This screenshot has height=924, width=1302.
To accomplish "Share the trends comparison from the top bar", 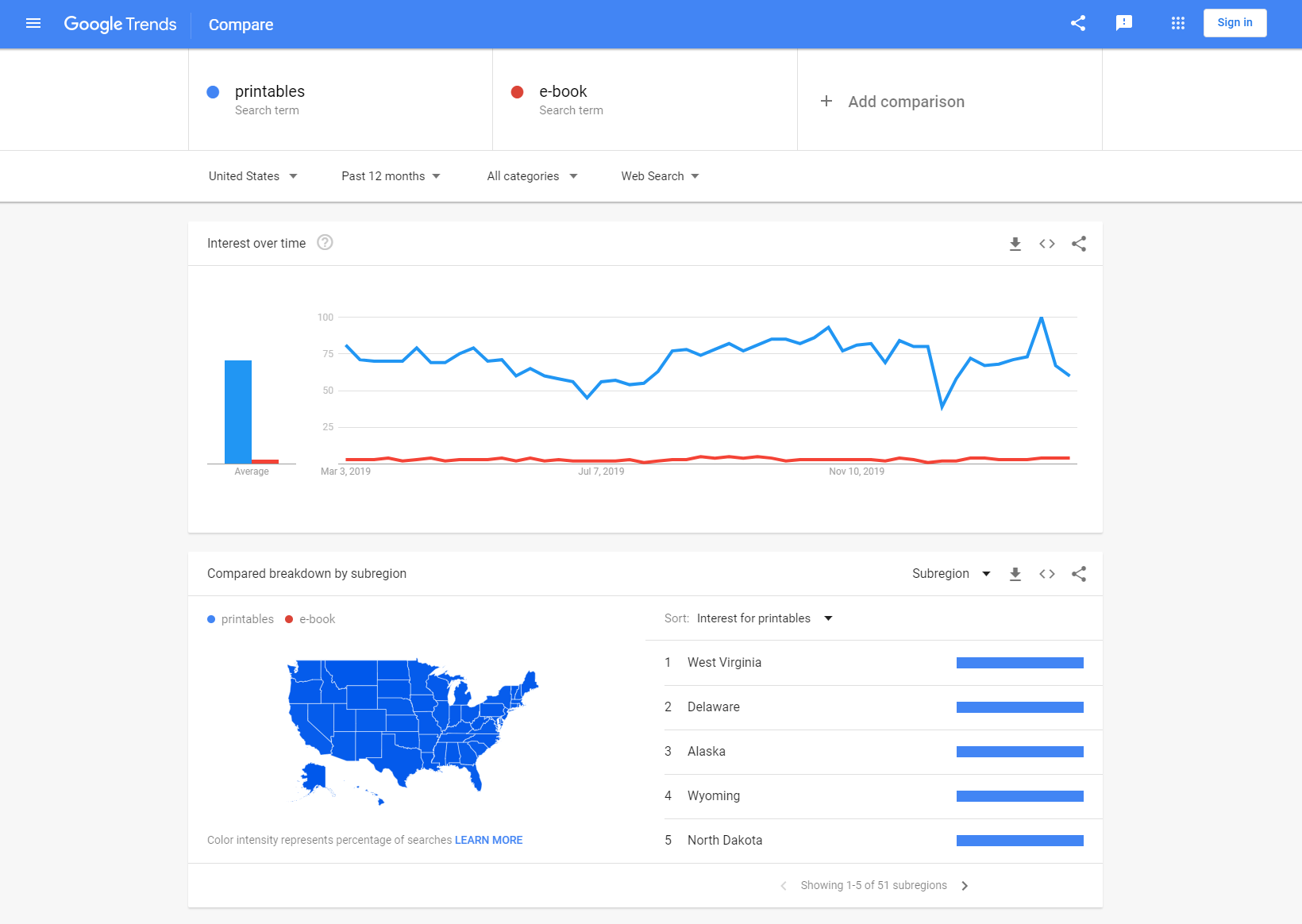I will pos(1077,23).
